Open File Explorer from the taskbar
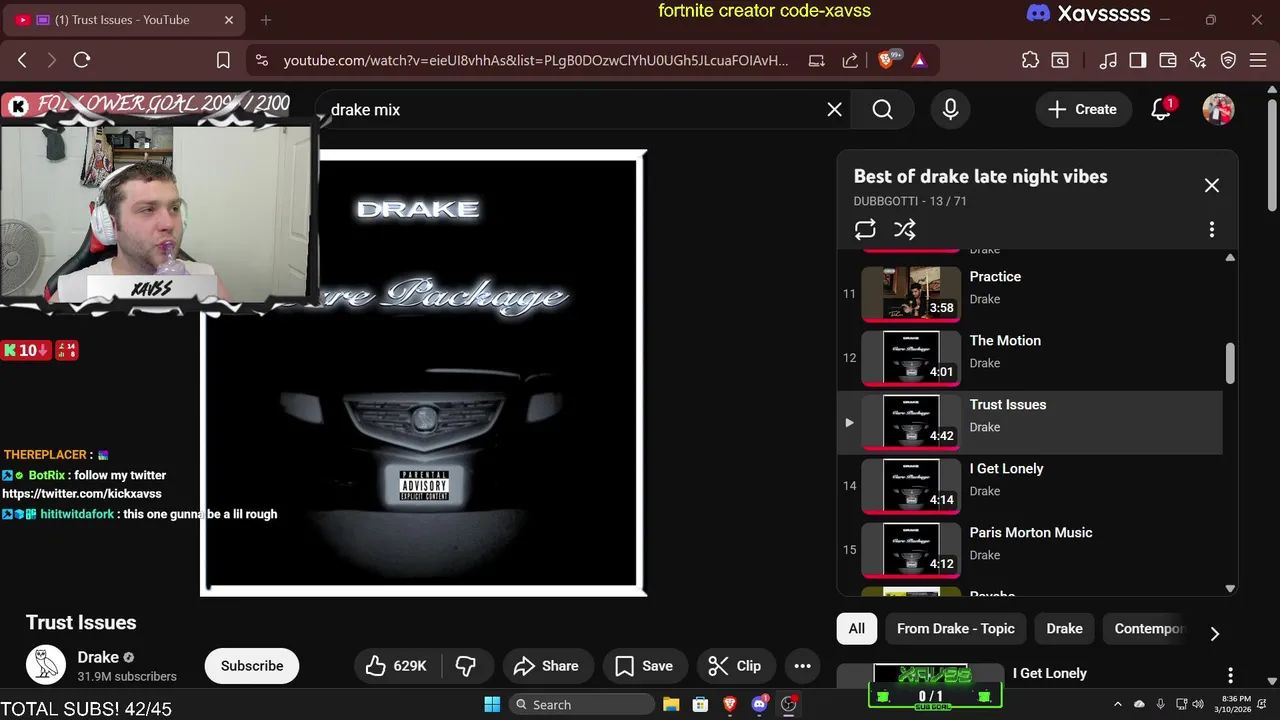Viewport: 1280px width, 720px height. coord(671,704)
